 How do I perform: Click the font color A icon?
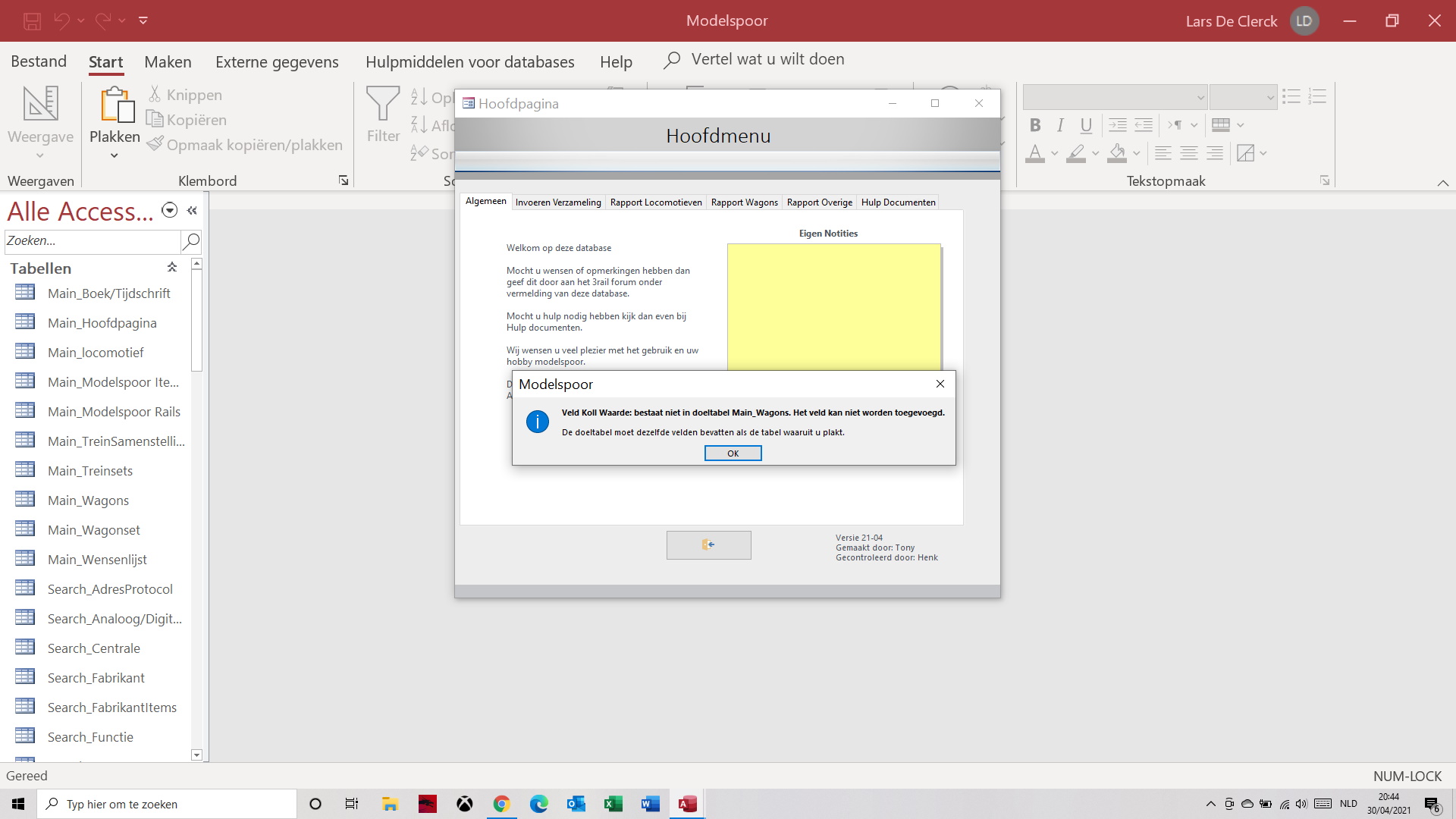1035,153
